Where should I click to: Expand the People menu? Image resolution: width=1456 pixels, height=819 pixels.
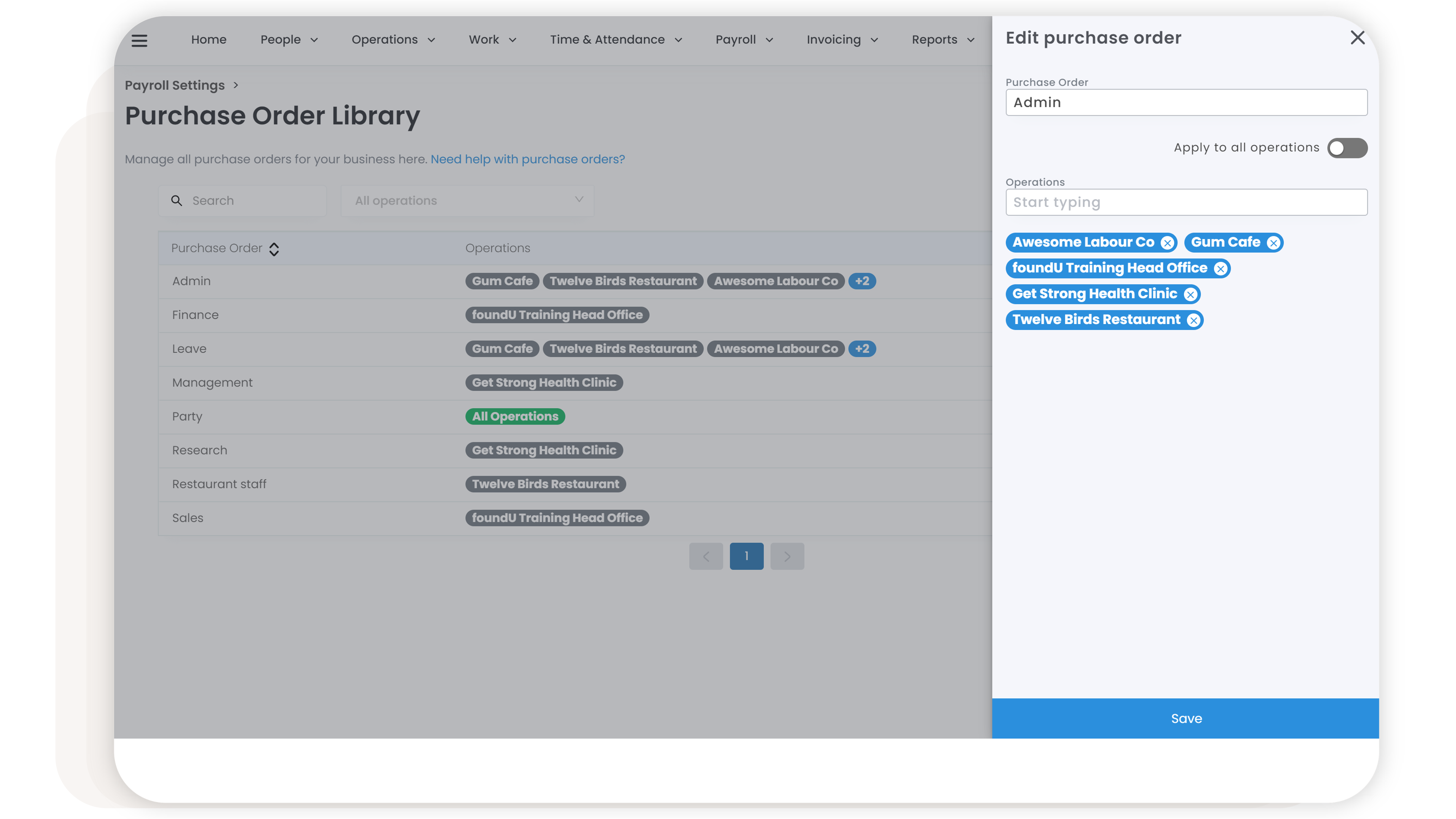tap(289, 40)
